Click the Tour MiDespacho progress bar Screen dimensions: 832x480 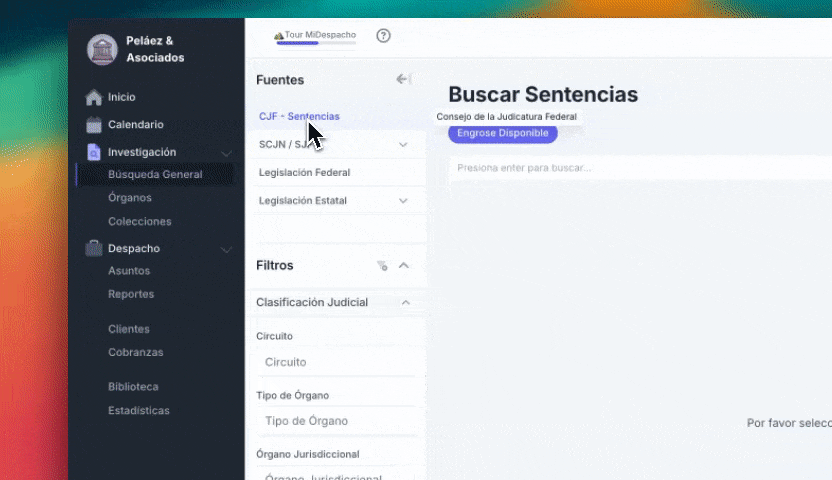(x=315, y=43)
